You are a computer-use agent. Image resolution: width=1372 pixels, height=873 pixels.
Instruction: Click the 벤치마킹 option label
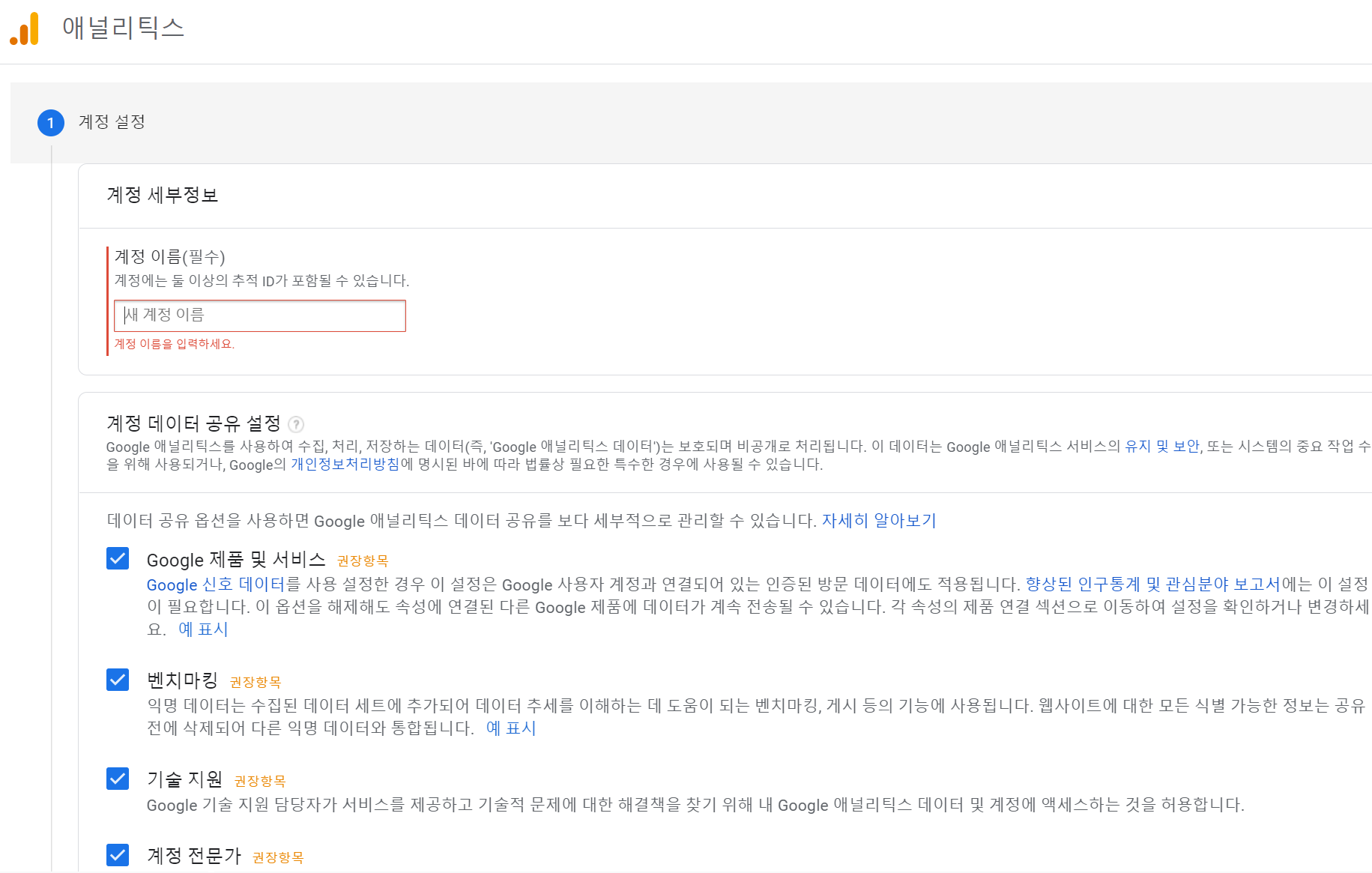point(182,680)
